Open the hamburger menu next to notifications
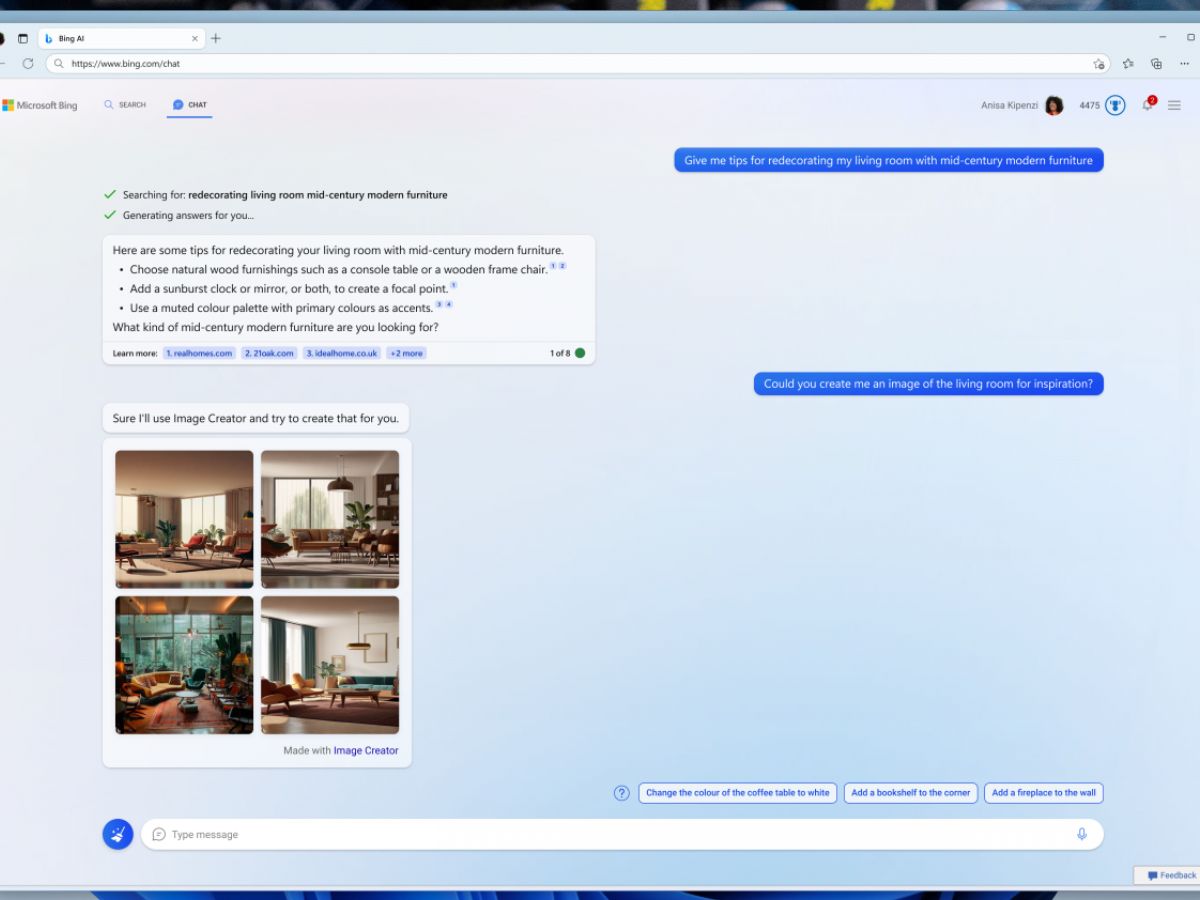The width and height of the screenshot is (1200, 900). [x=1174, y=105]
